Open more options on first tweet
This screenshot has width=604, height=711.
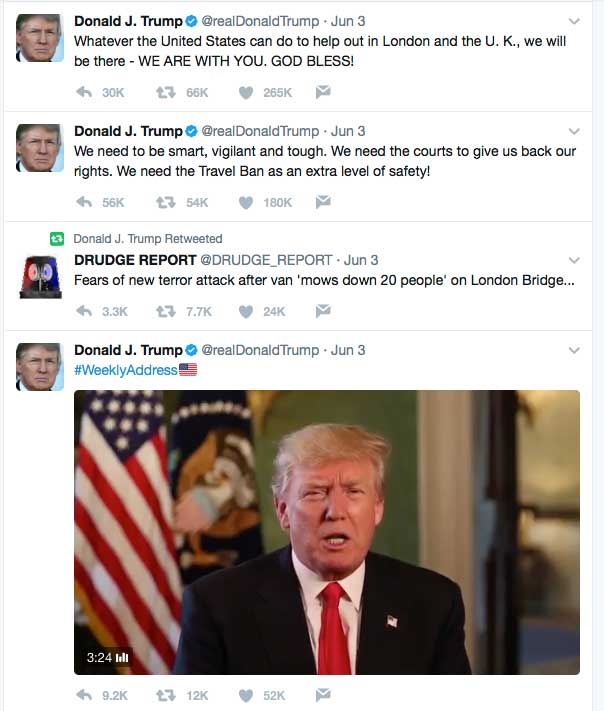click(x=574, y=21)
